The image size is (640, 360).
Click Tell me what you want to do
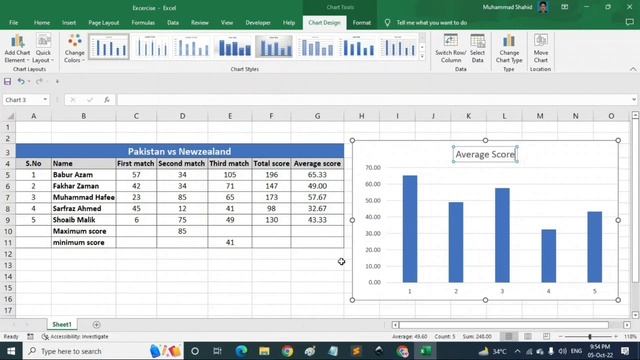[x=431, y=23]
